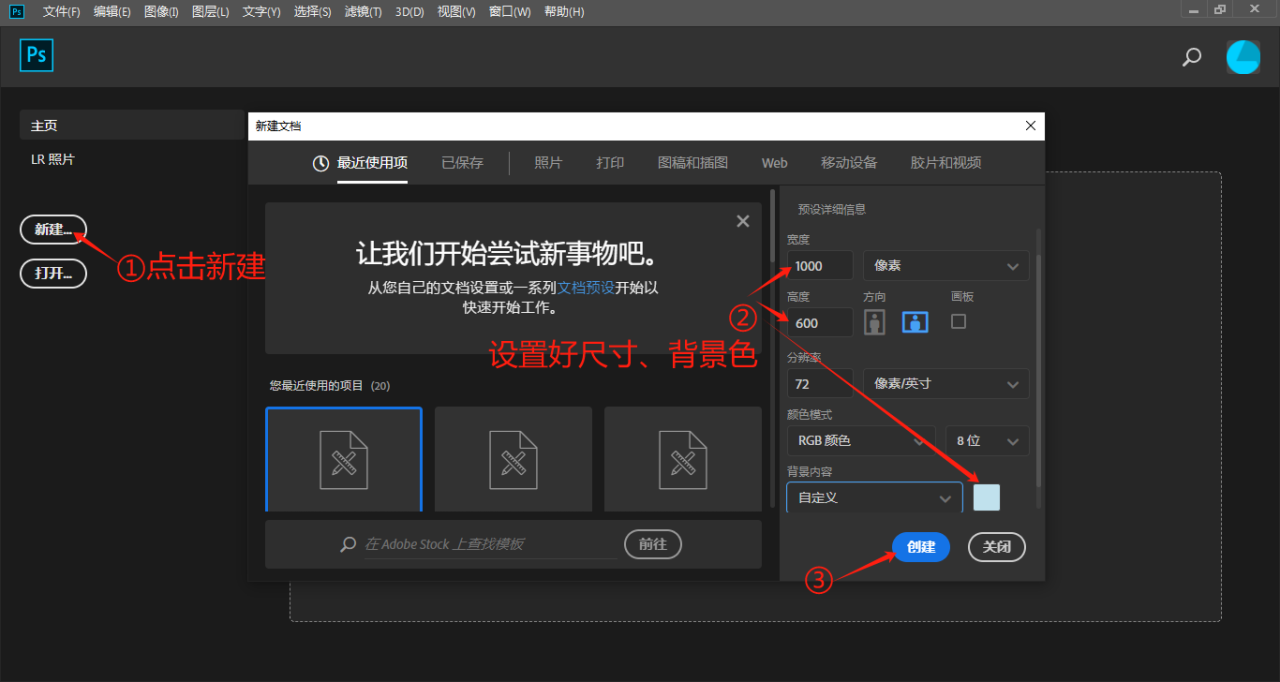Open the 8 位 bit depth dropdown
The height and width of the screenshot is (682, 1280).
pos(987,440)
